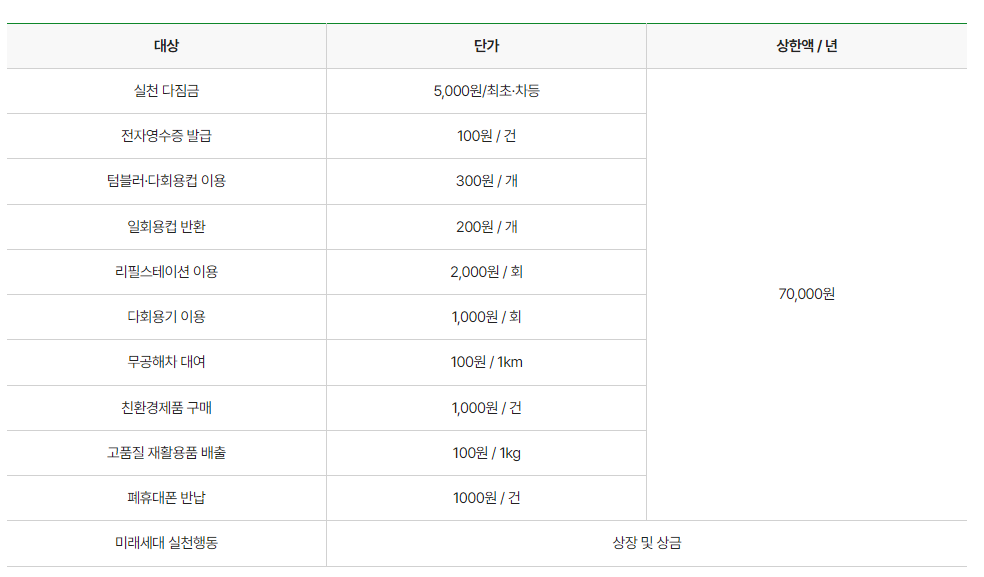The height and width of the screenshot is (577, 984).
Task: Click the 전자영수증 발급 cell
Action: click(x=166, y=136)
